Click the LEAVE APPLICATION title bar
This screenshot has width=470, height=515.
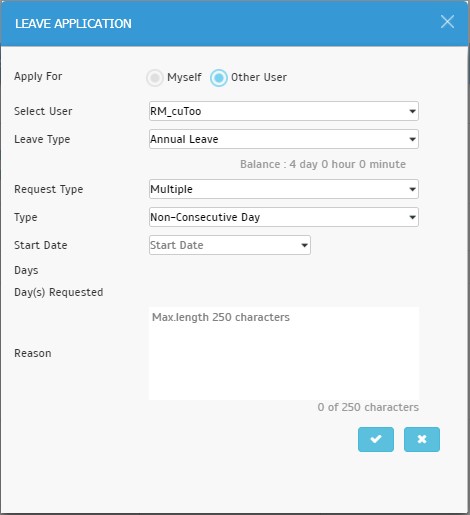coord(234,23)
